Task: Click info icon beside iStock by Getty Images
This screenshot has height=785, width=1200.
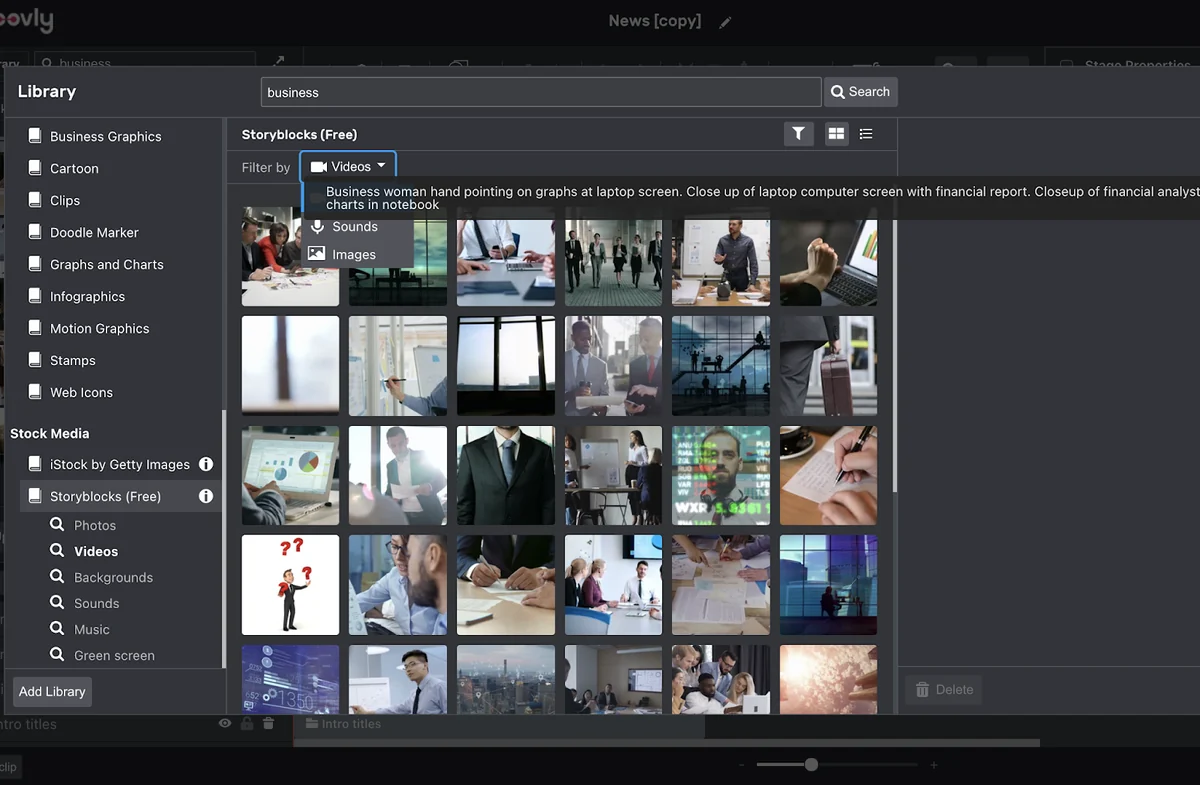Action: pos(206,464)
